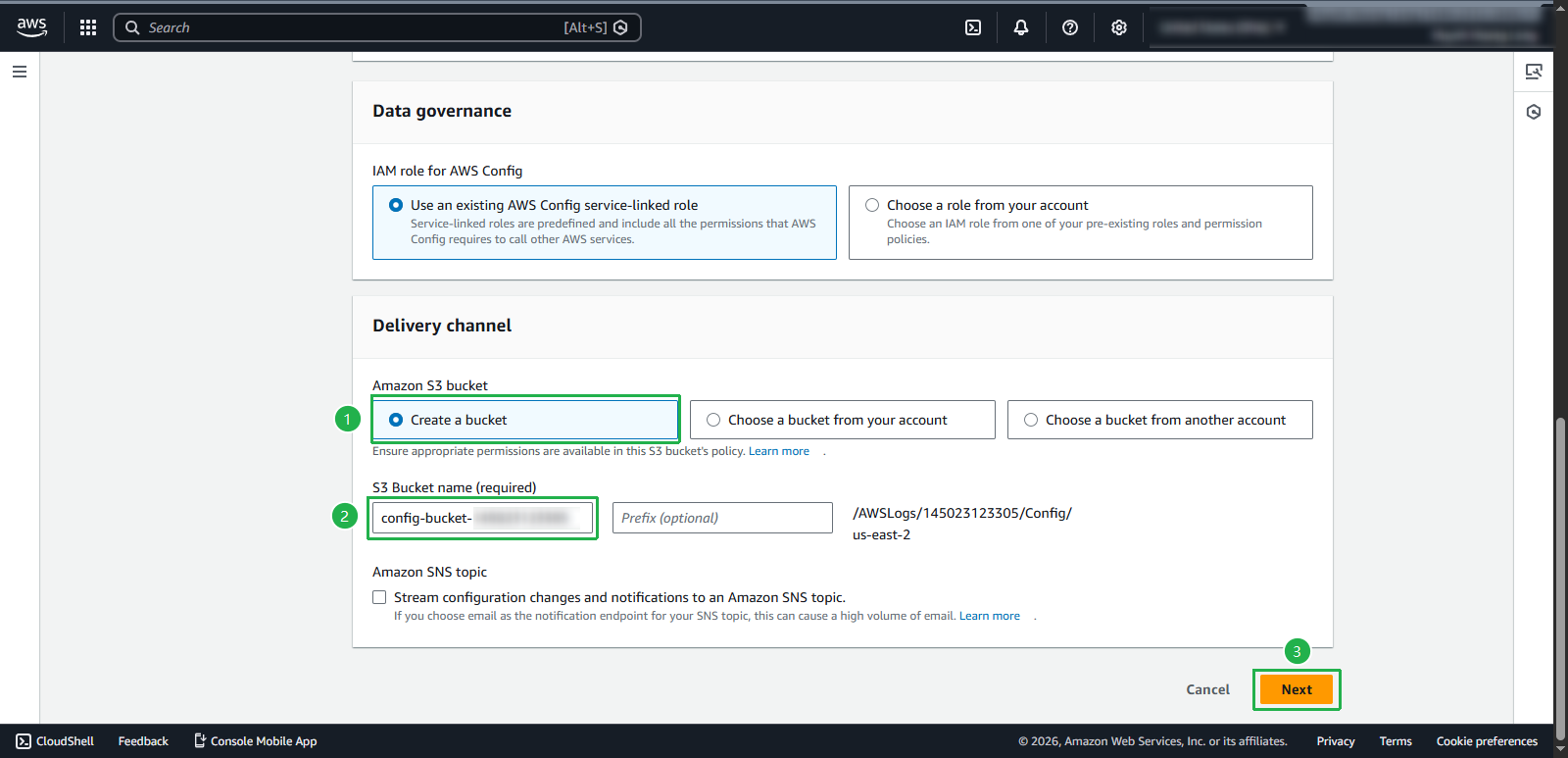Open the help question mark menu
Image resolution: width=1568 pixels, height=758 pixels.
point(1070,27)
